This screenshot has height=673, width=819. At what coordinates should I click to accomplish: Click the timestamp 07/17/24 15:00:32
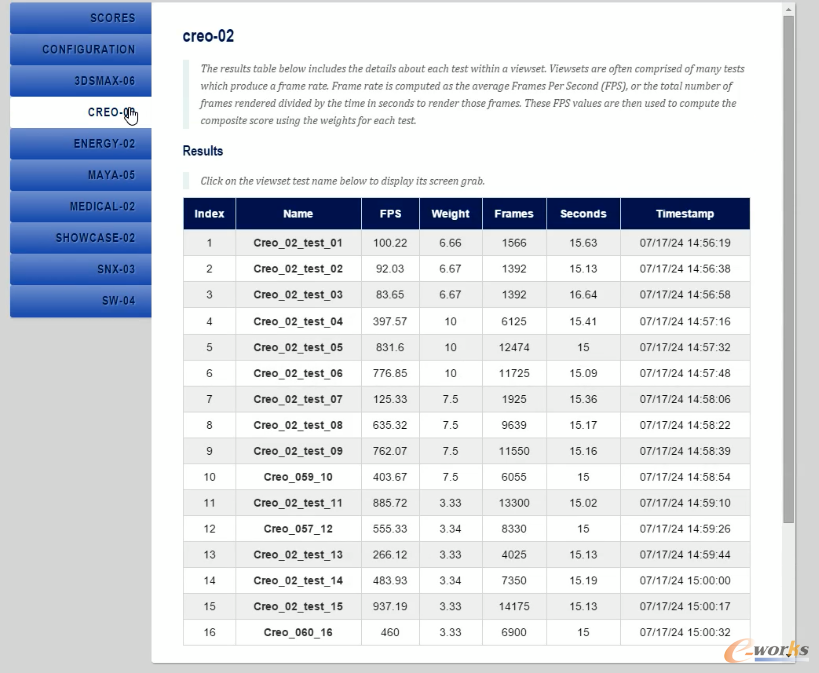[685, 632]
